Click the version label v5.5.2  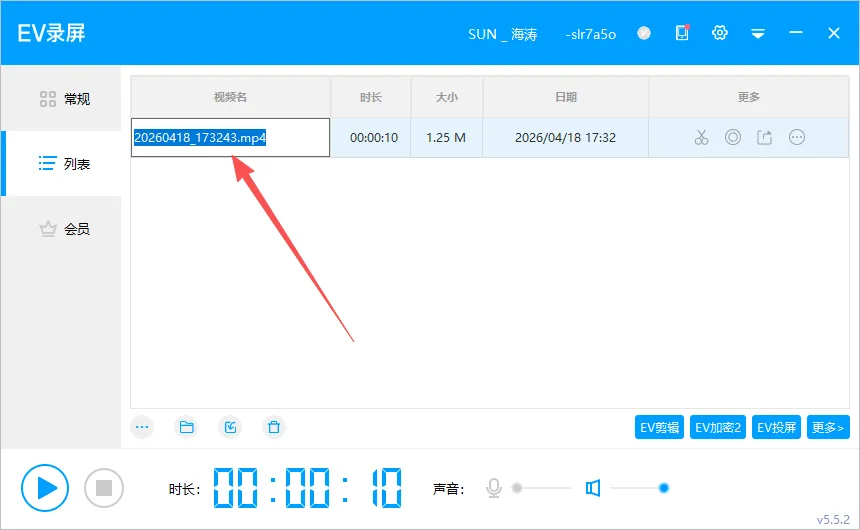click(833, 519)
